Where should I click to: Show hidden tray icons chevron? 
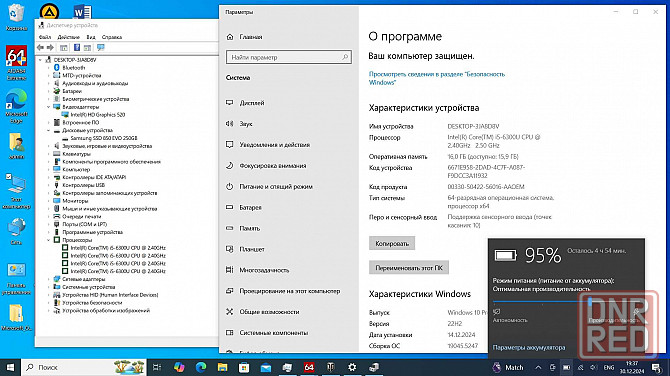click(538, 367)
